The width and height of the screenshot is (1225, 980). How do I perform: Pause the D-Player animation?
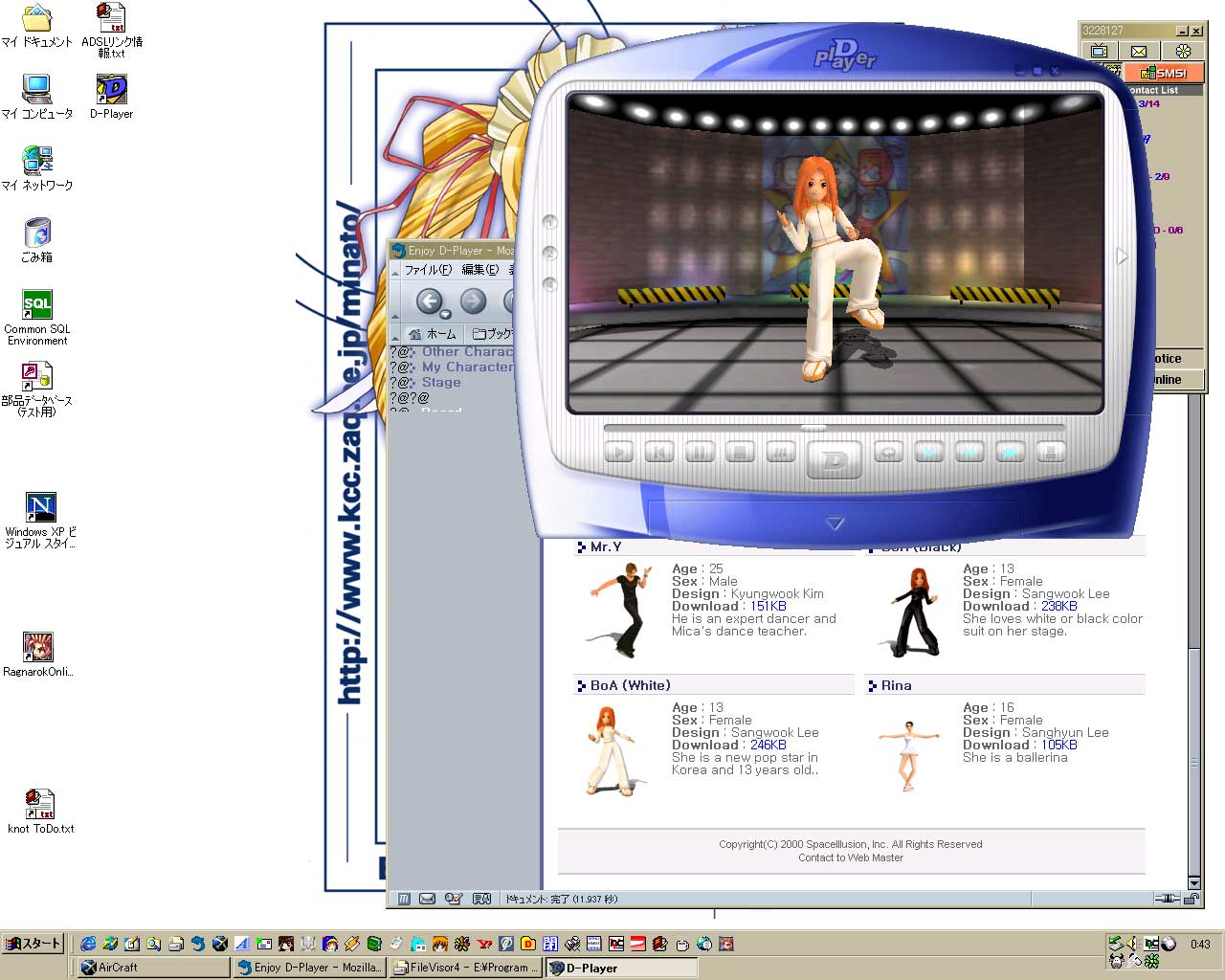(x=700, y=452)
